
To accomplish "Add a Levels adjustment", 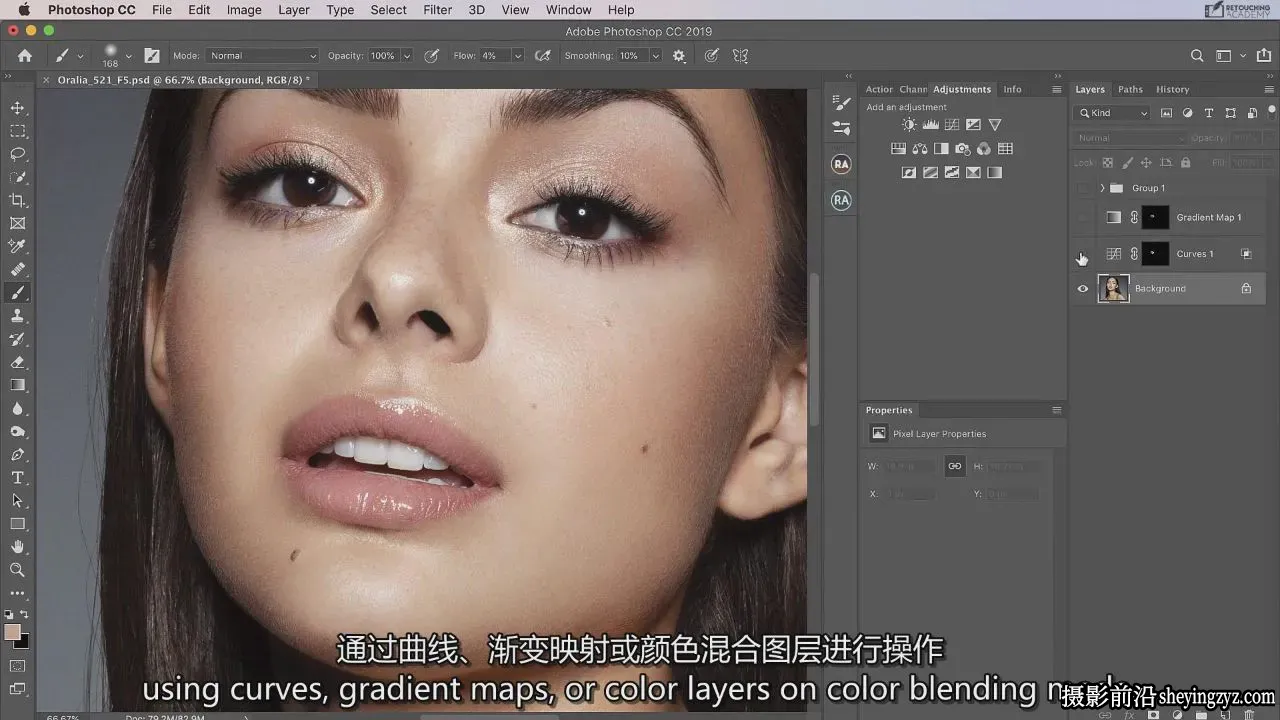I will [x=930, y=125].
